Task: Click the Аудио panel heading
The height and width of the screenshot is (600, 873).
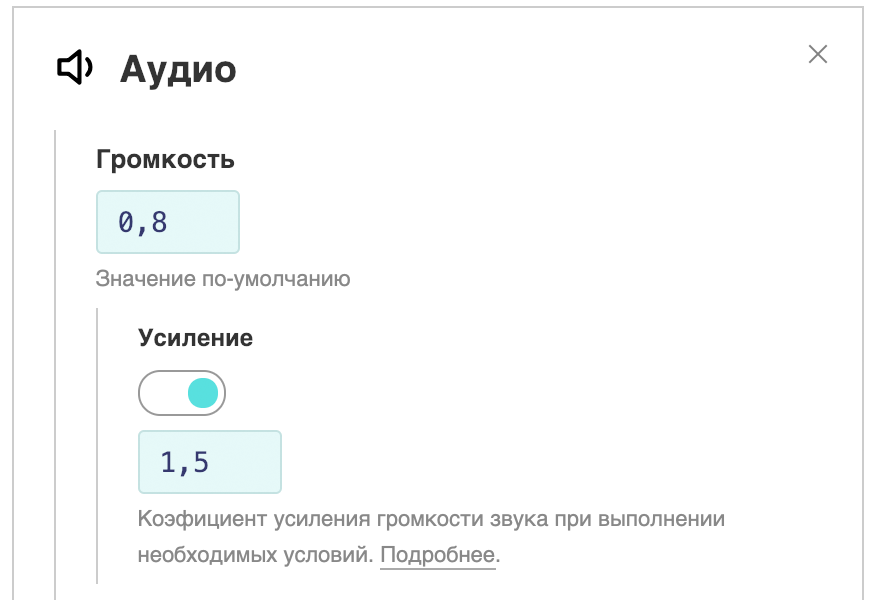Action: point(178,69)
